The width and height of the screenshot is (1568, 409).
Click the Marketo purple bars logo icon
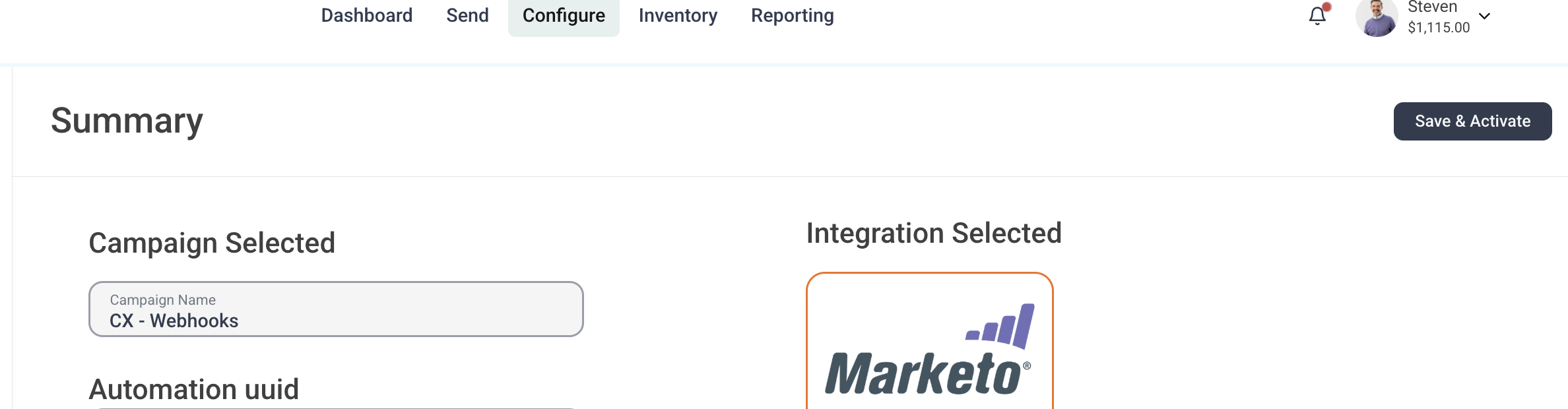pyautogui.click(x=1000, y=326)
